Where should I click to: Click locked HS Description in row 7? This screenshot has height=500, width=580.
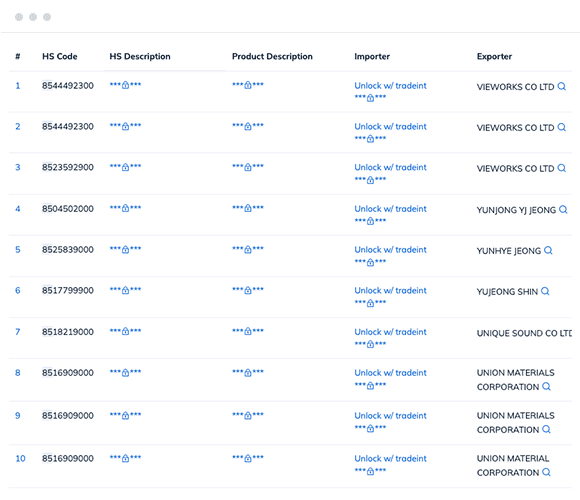(125, 331)
